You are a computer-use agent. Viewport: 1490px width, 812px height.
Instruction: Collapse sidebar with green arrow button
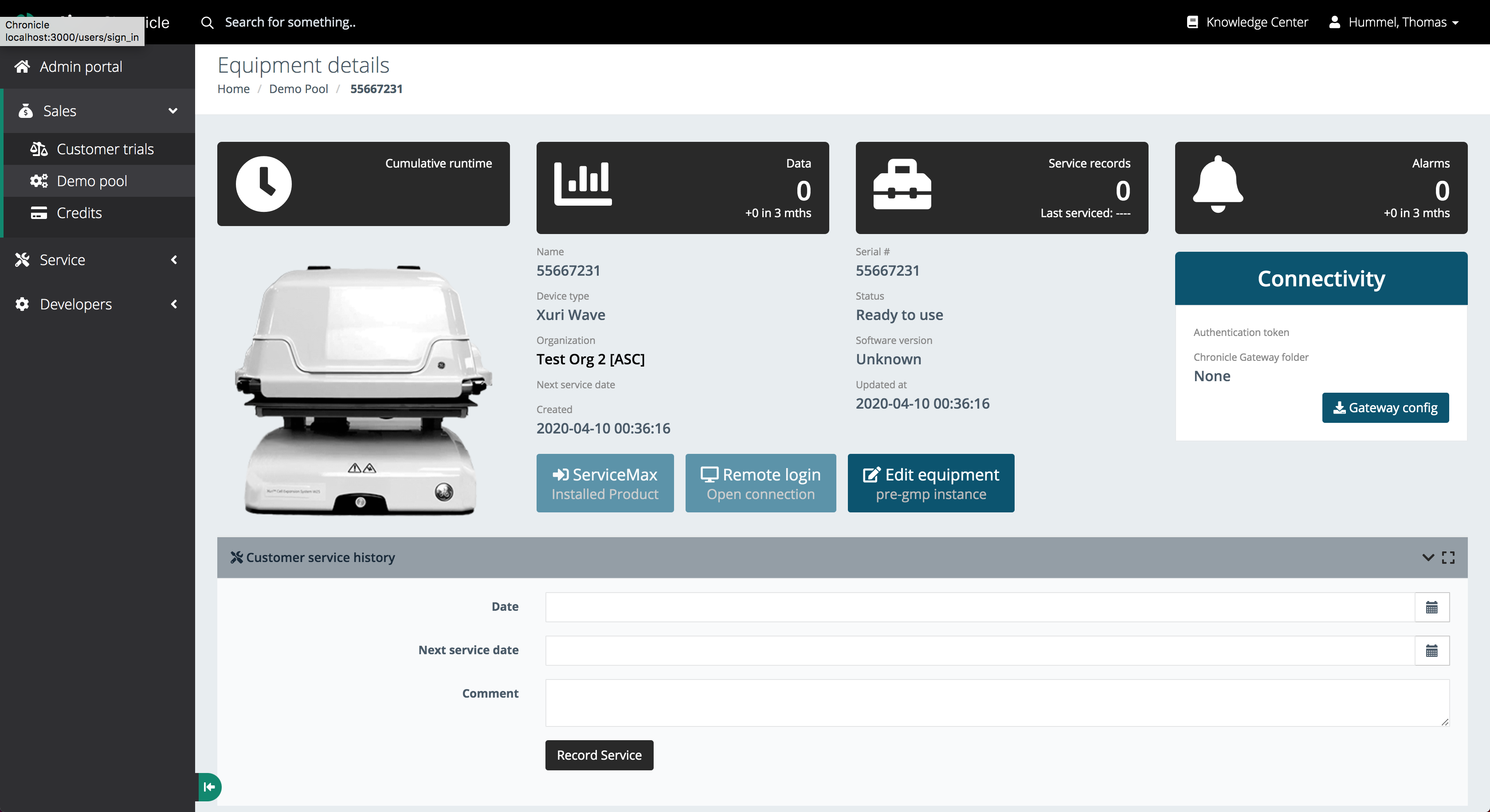pyautogui.click(x=209, y=787)
